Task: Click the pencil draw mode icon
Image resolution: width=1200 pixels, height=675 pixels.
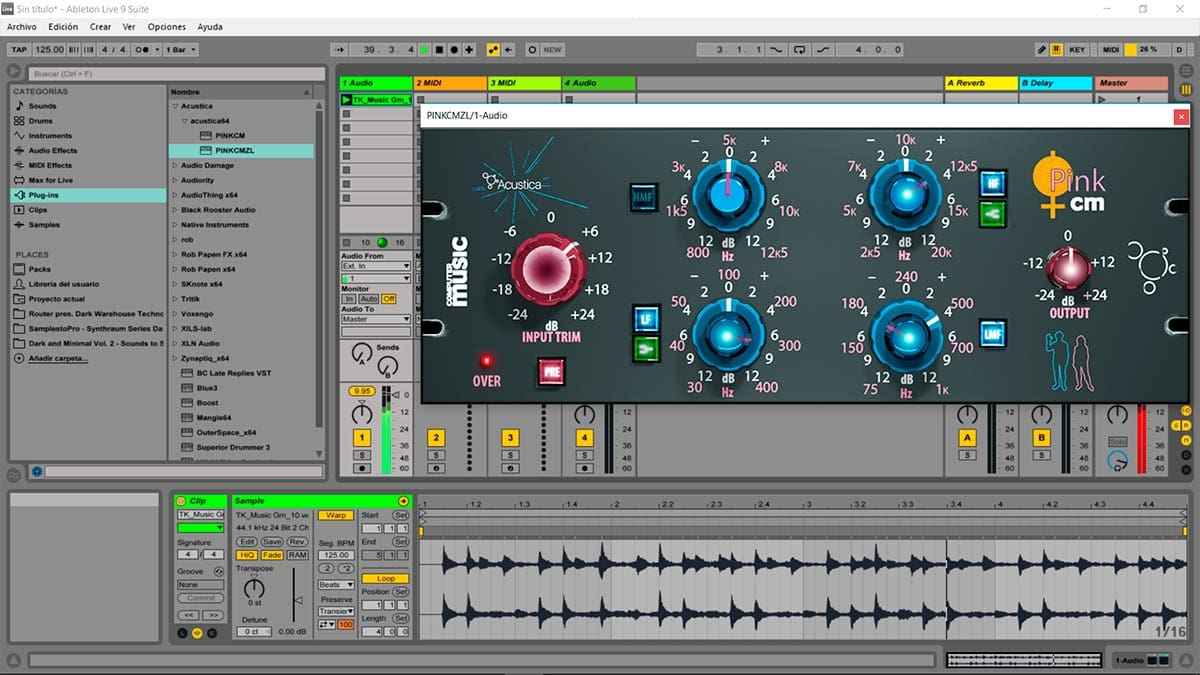Action: (1041, 49)
